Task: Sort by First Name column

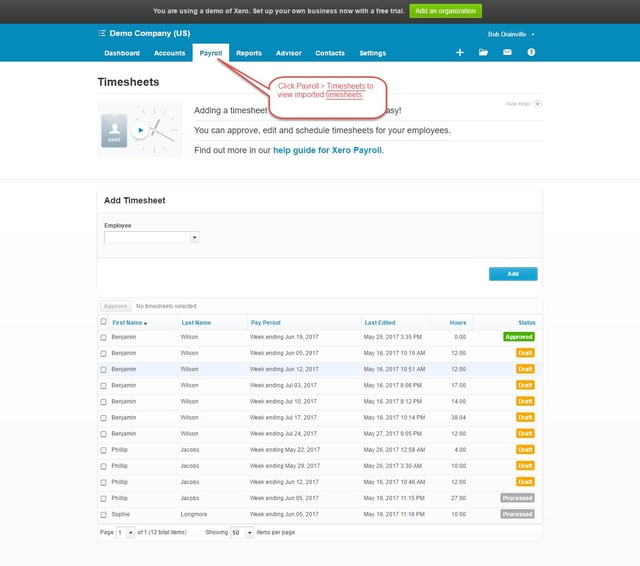Action: pos(129,322)
